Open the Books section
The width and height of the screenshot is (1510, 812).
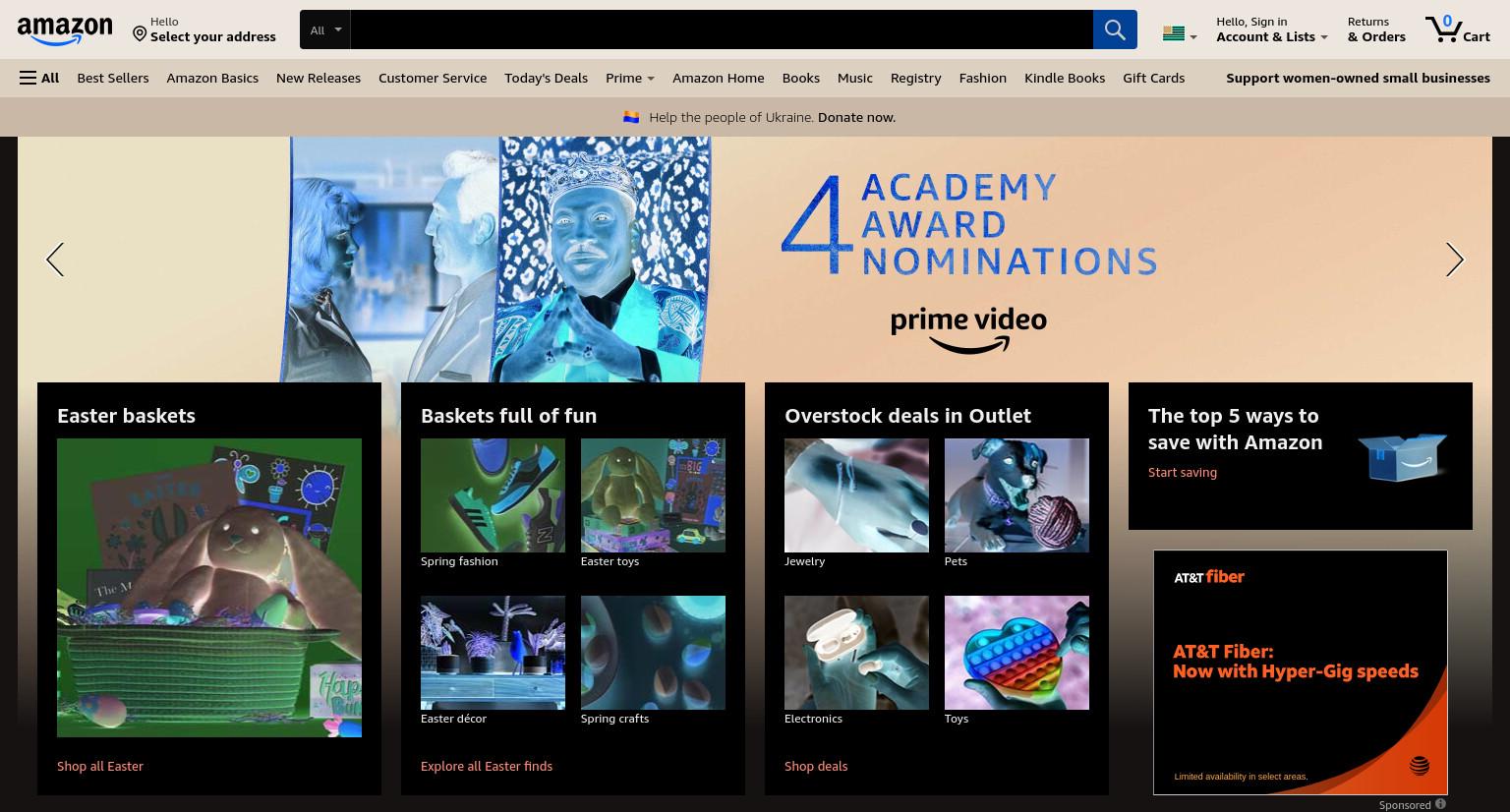801,78
